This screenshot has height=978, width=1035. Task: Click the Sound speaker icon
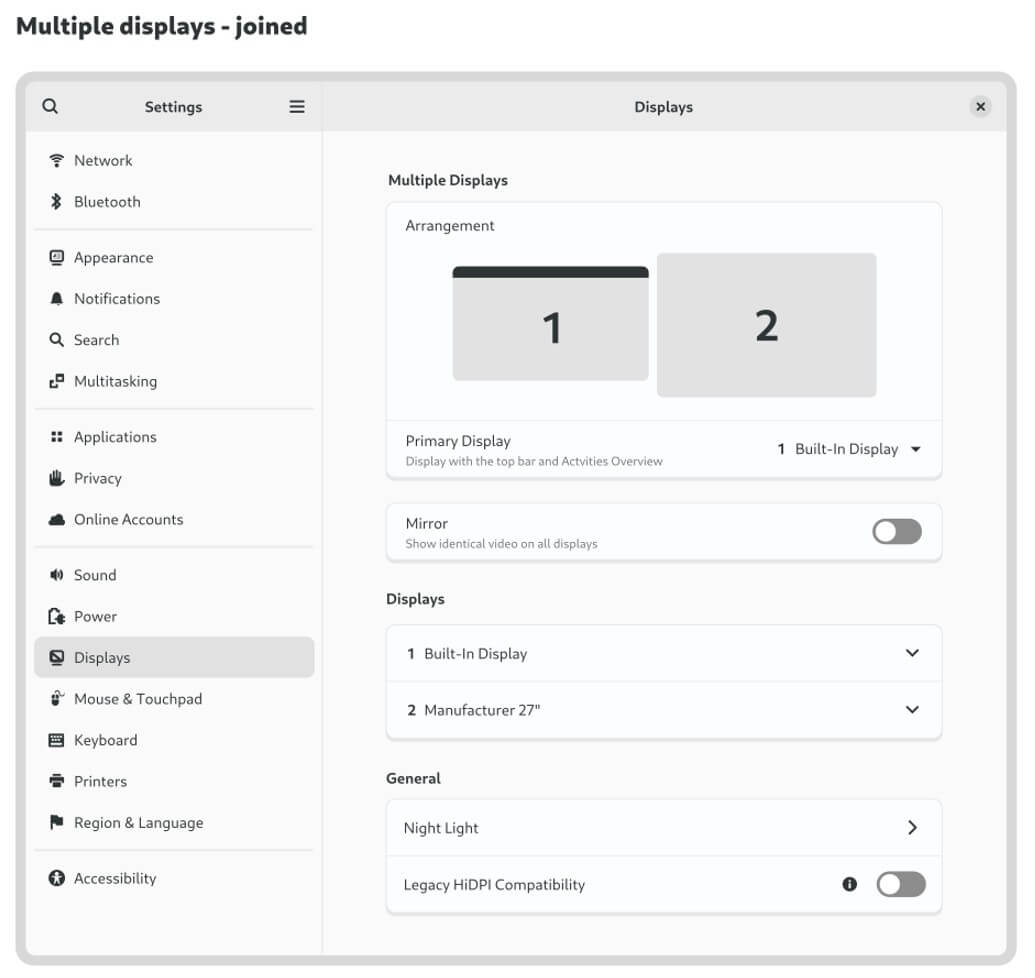pyautogui.click(x=57, y=575)
